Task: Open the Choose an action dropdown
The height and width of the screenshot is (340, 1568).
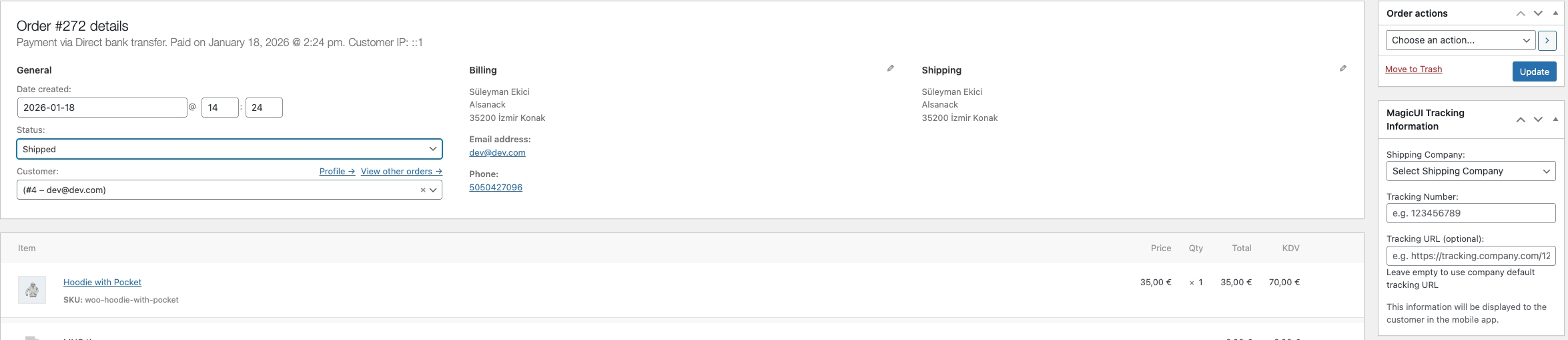Action: (x=1460, y=41)
